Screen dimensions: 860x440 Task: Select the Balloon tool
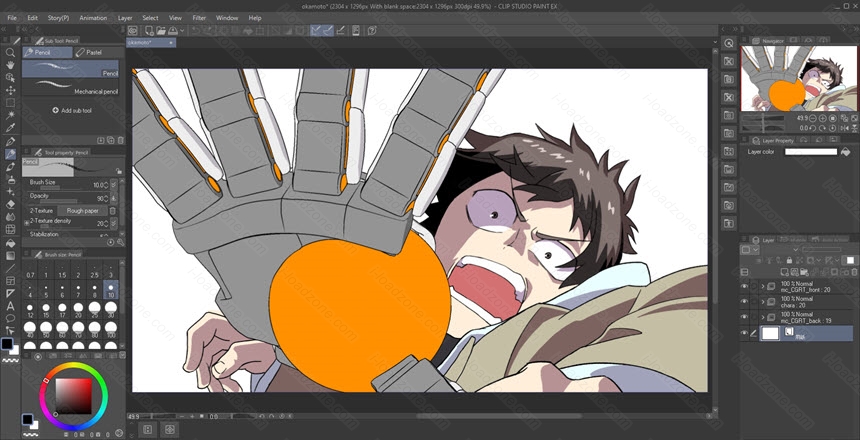(x=10, y=318)
